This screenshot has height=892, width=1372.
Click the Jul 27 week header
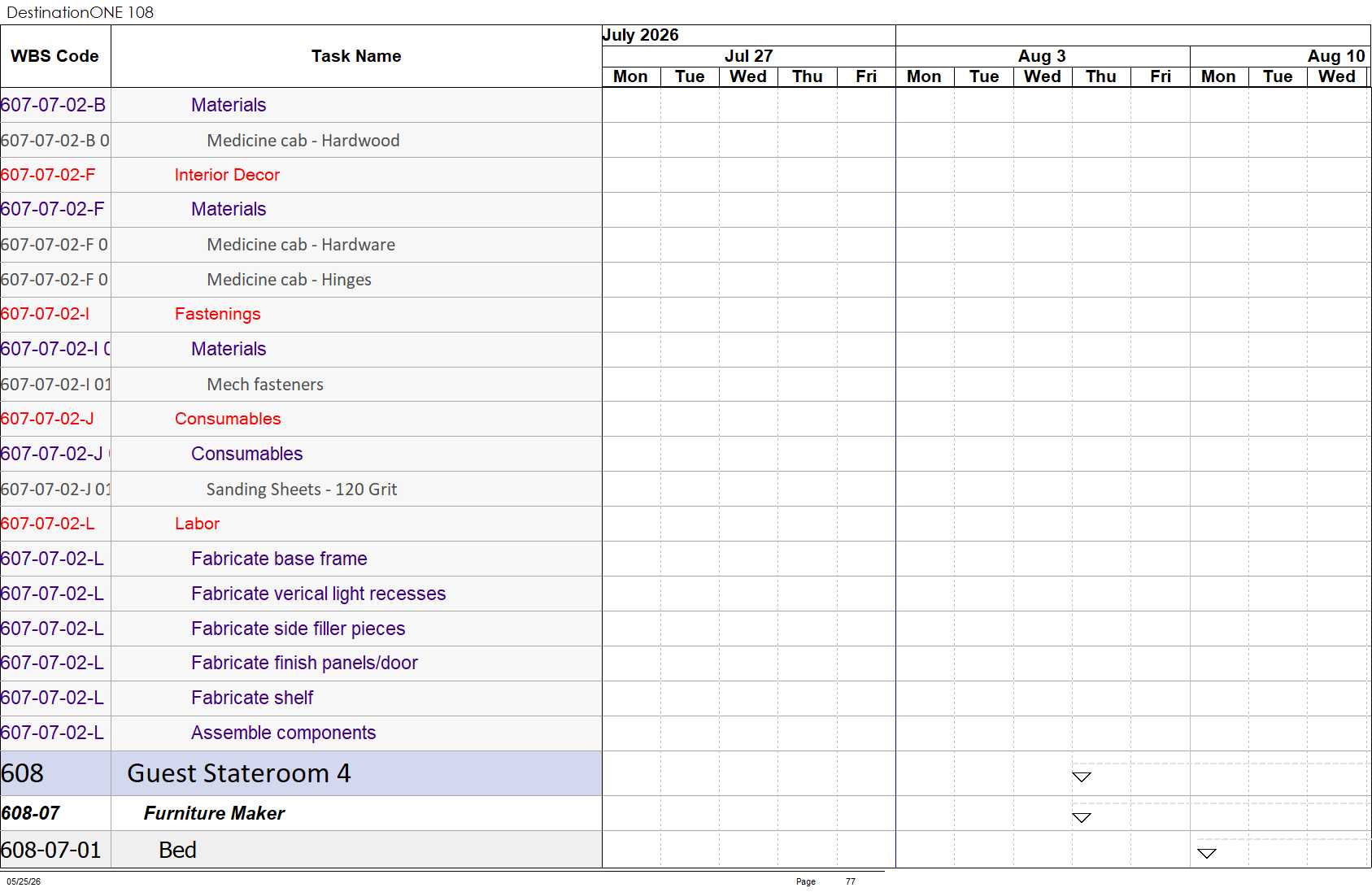click(748, 56)
